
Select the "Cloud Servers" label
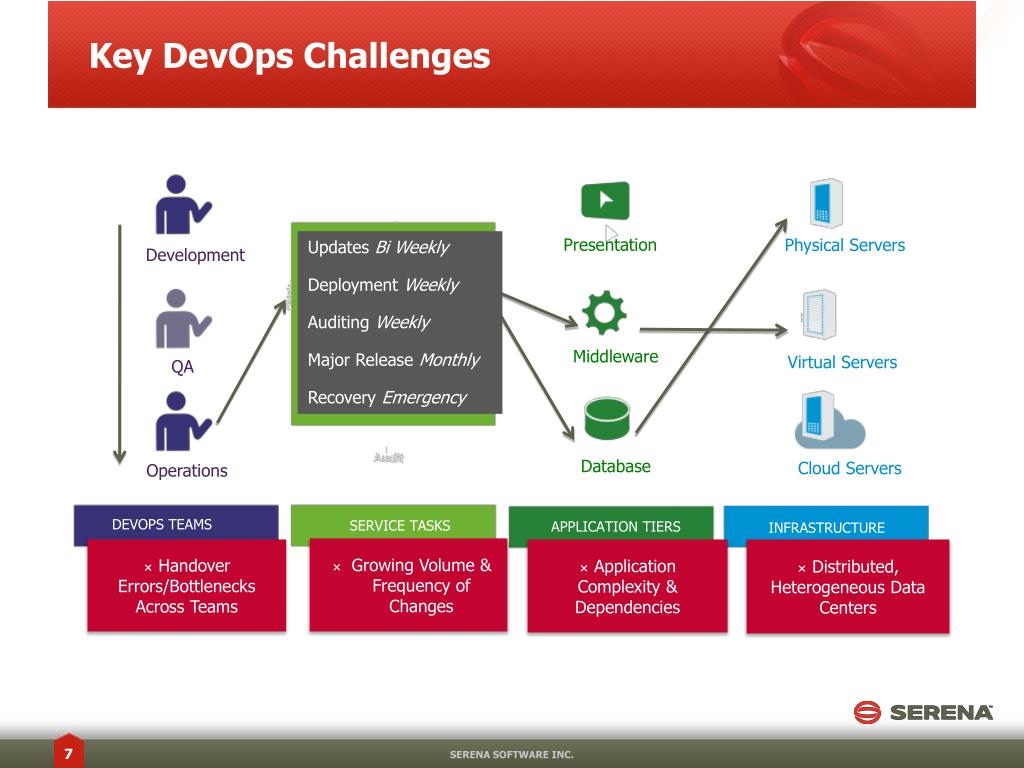click(x=849, y=468)
